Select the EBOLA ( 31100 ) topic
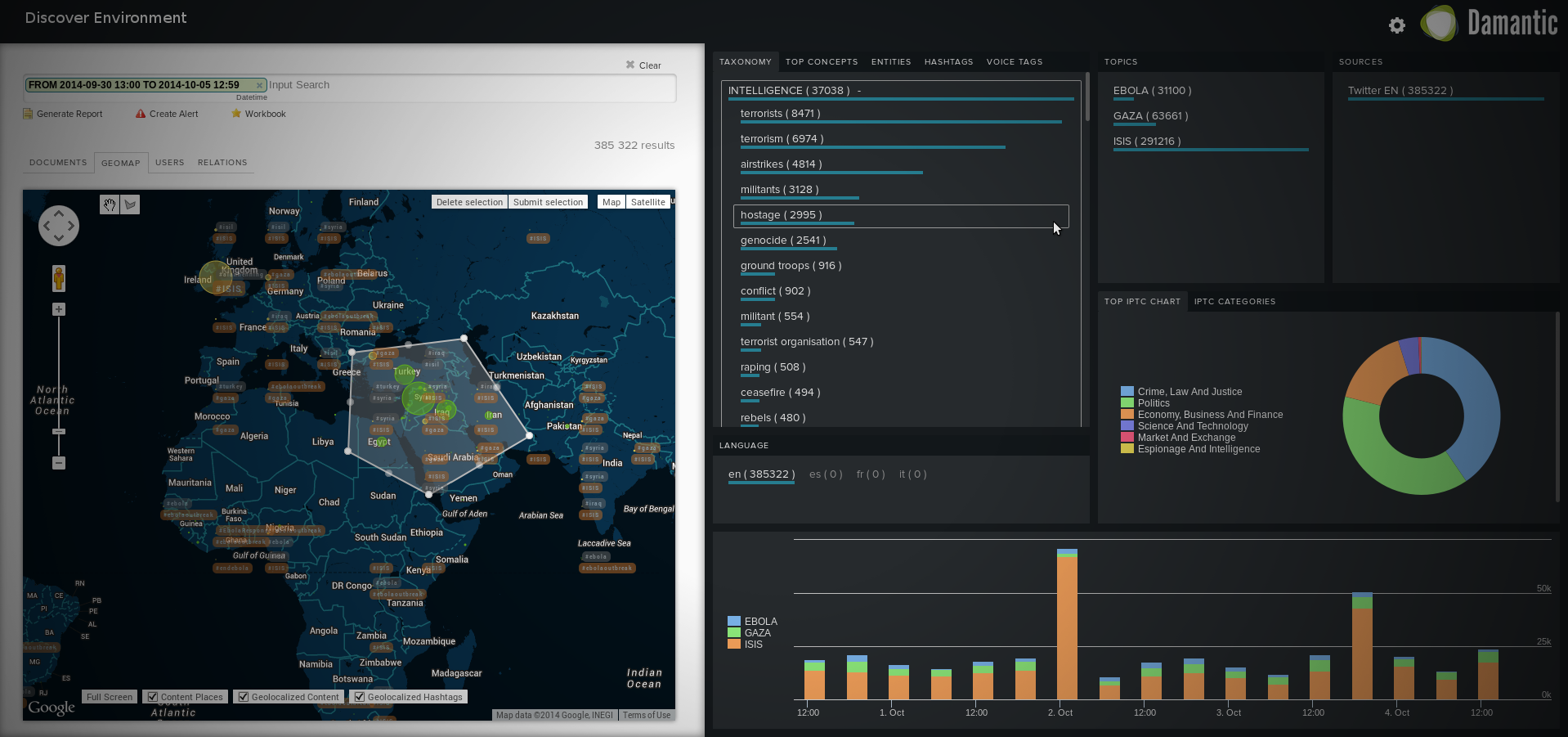1568x737 pixels. [1153, 91]
